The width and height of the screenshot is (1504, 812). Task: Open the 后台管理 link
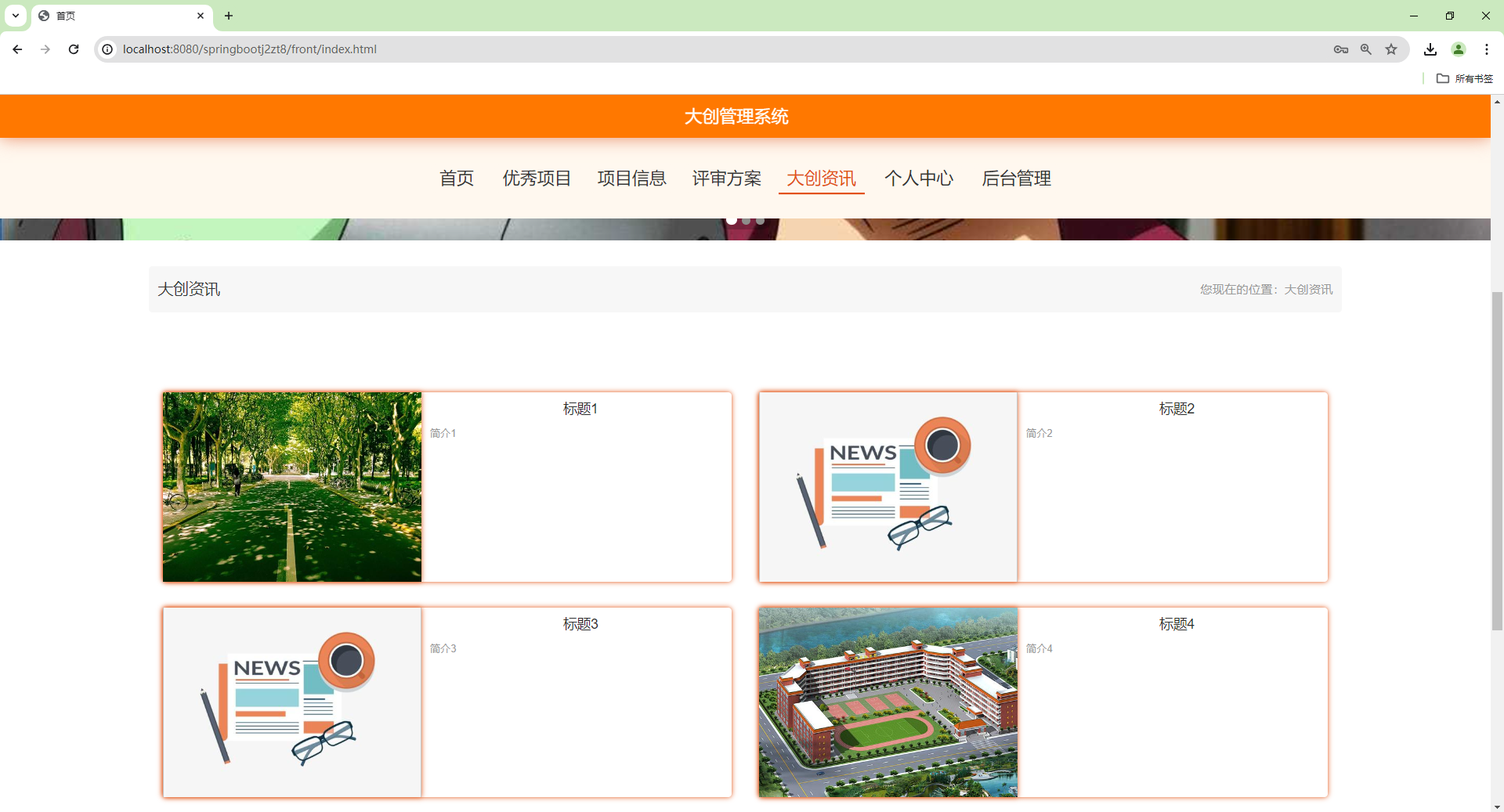[x=1017, y=179]
